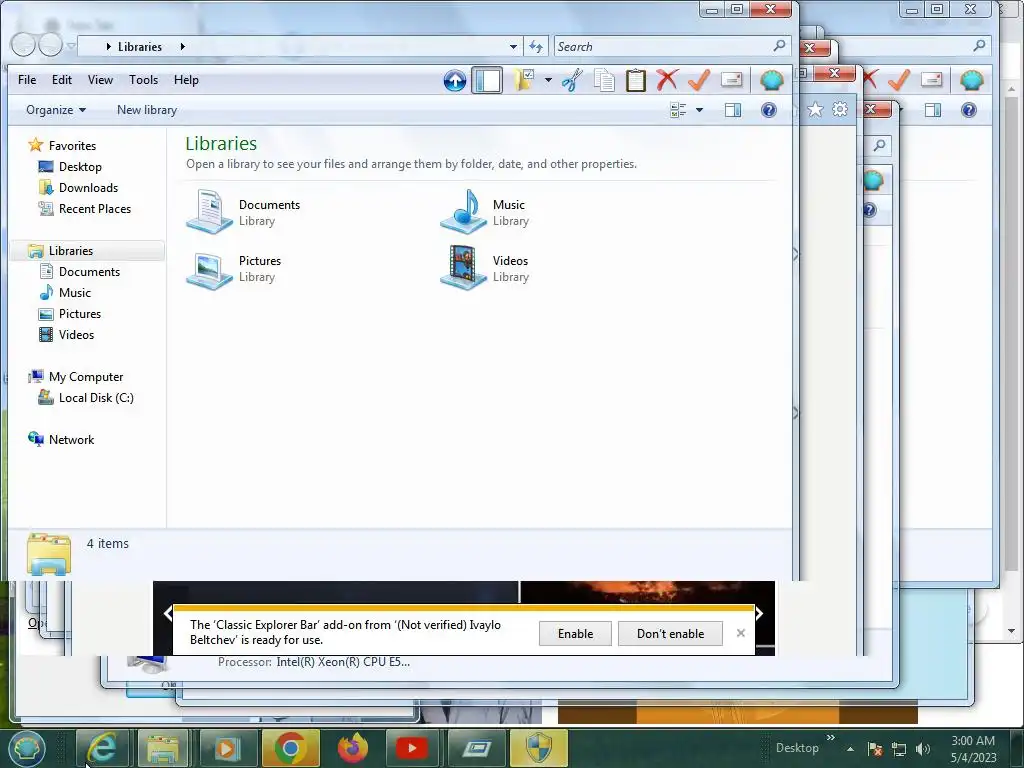Viewport: 1024px width, 768px height.
Task: Open the File menu
Action: [x=27, y=80]
